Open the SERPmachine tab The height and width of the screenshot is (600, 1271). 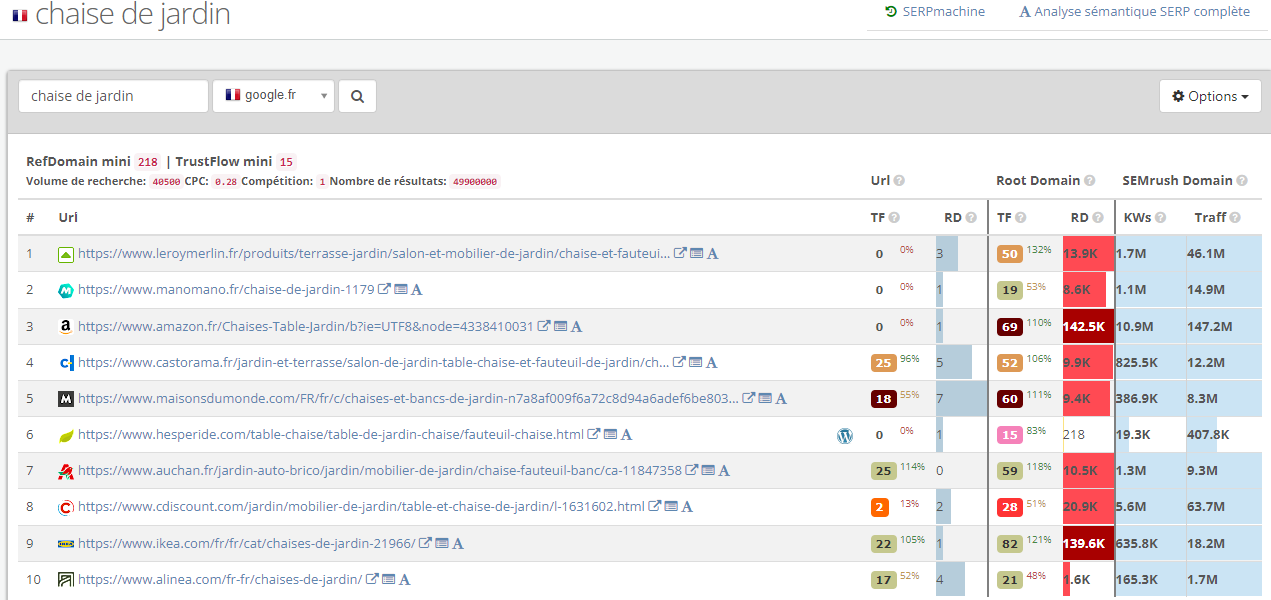pos(935,12)
